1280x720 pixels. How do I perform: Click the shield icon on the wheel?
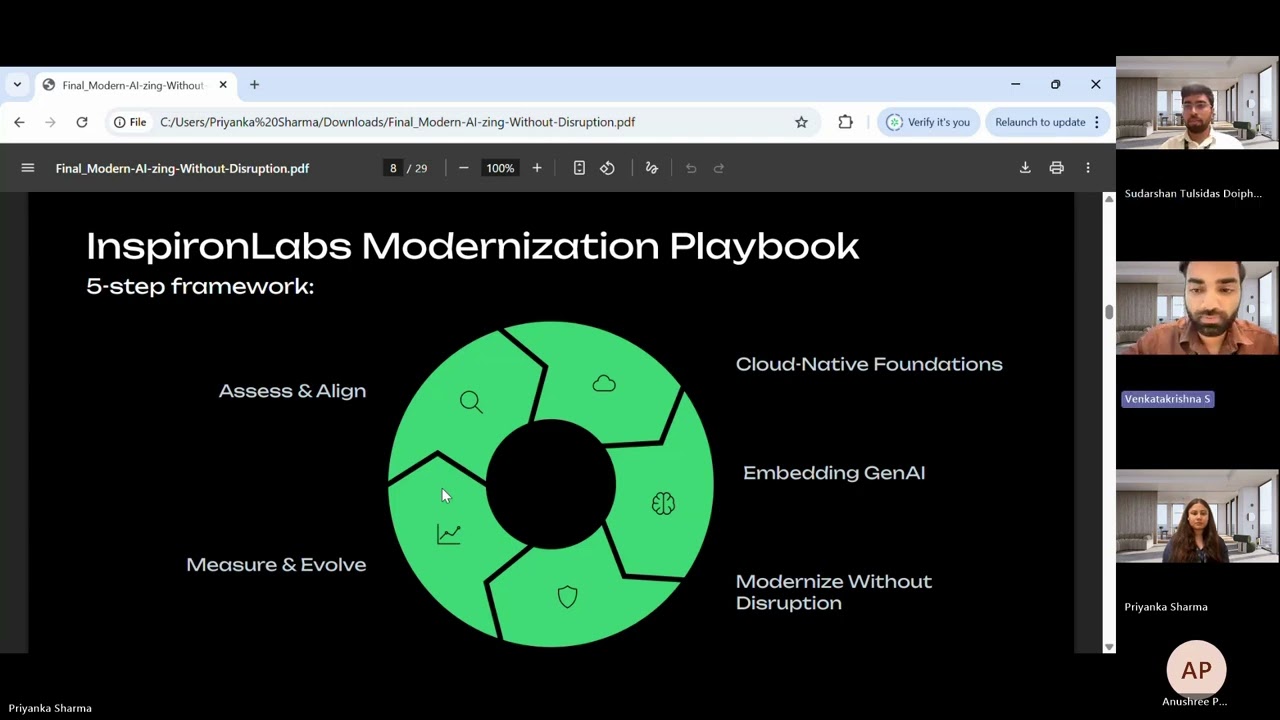(x=567, y=597)
